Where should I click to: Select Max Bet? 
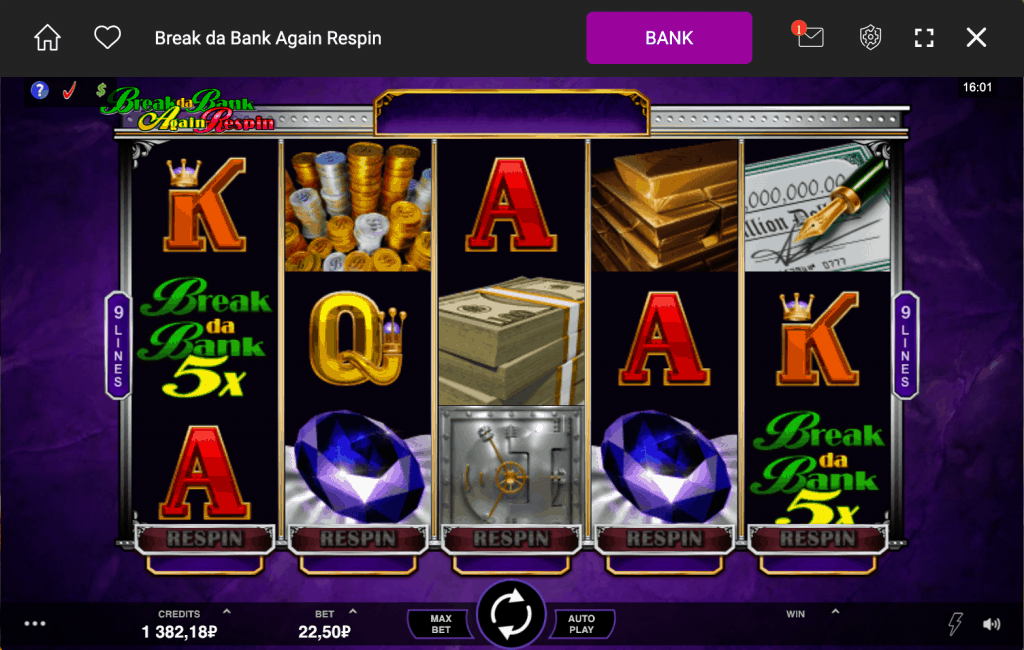(x=440, y=624)
